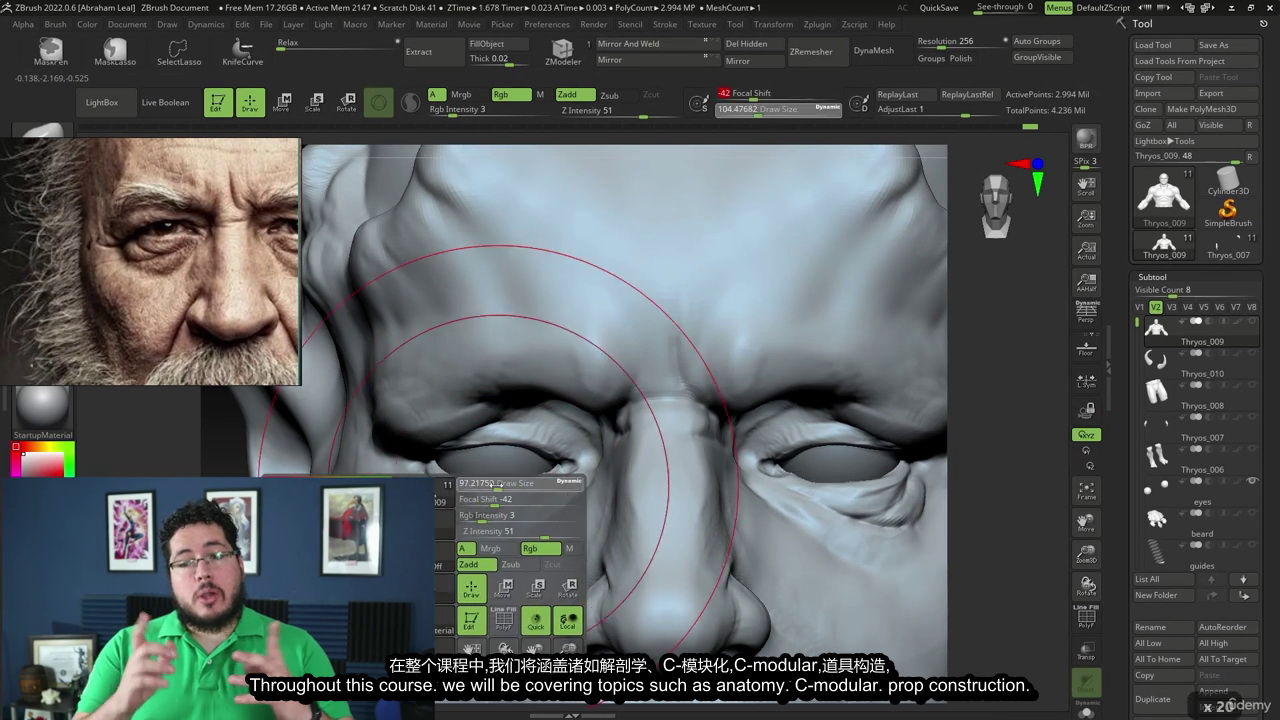Click the head camera view icon
The image size is (1280, 720).
[996, 207]
